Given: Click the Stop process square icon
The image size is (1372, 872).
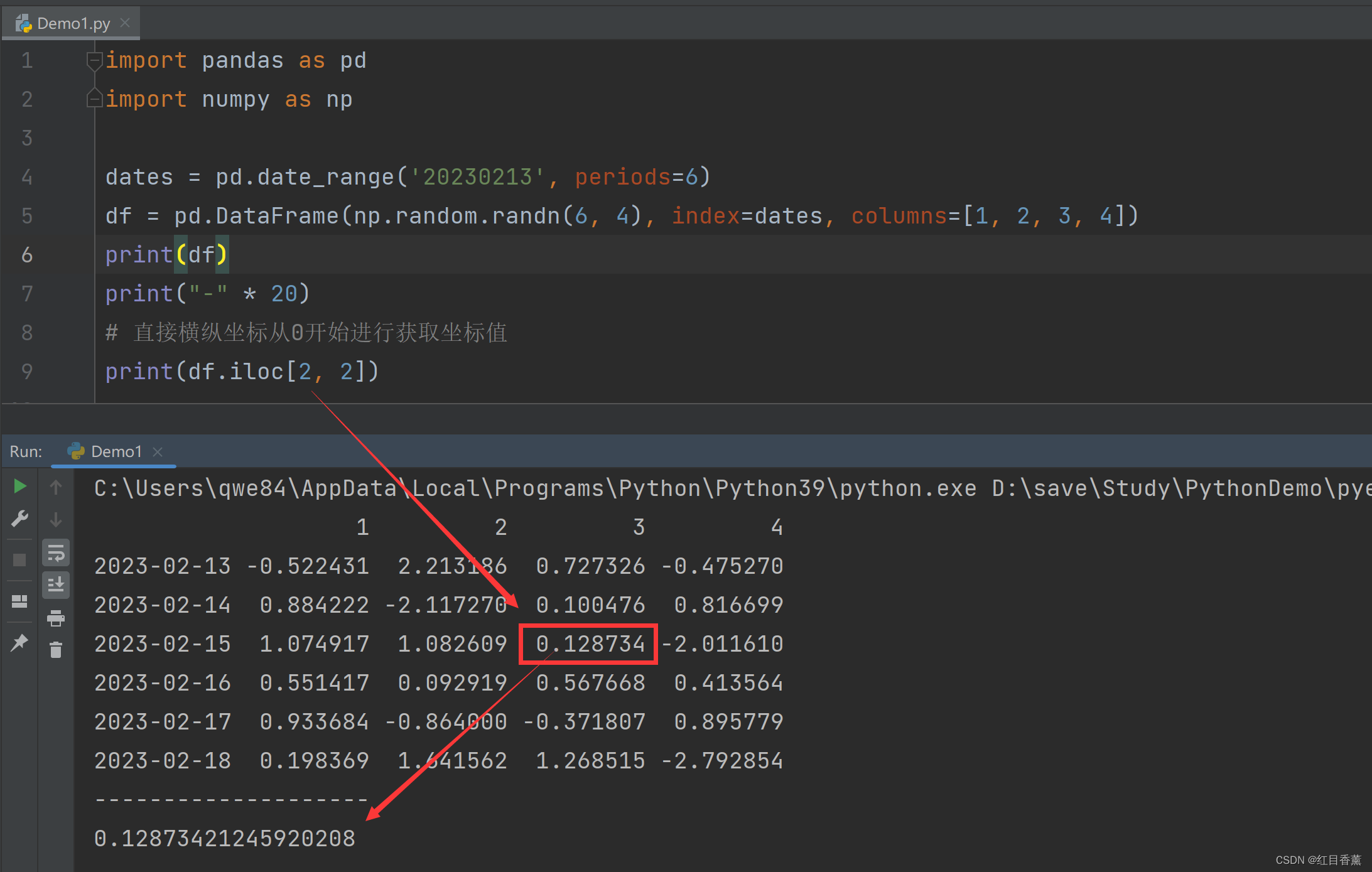Looking at the screenshot, I should [x=19, y=559].
